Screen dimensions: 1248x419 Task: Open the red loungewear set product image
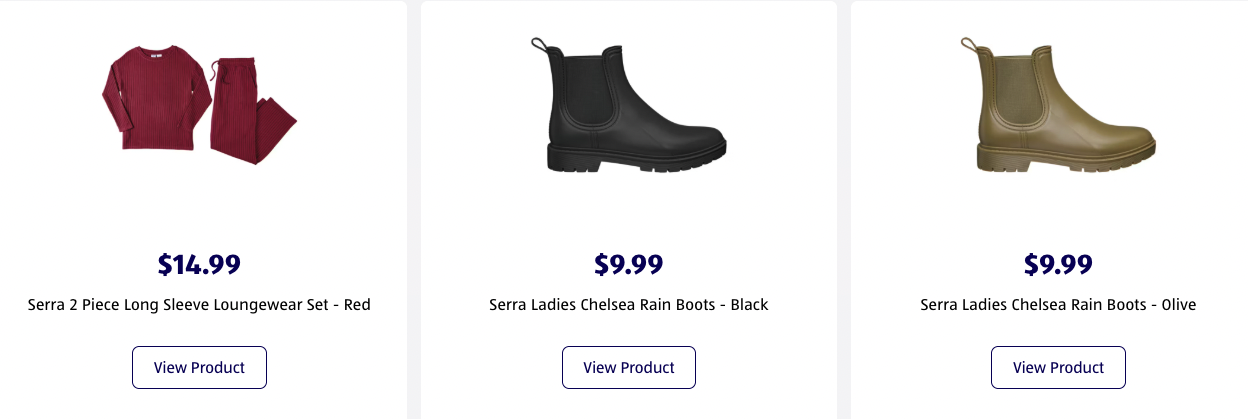[199, 108]
